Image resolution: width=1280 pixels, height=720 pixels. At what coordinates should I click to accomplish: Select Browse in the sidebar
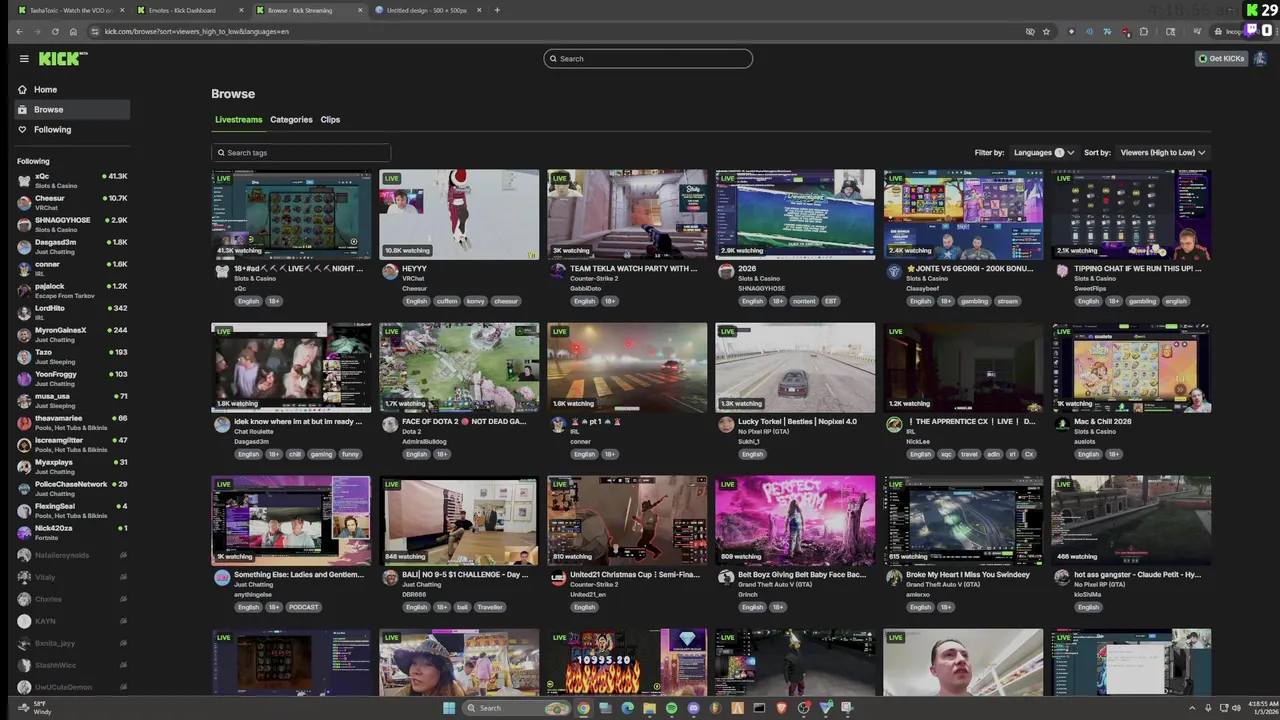coord(72,109)
